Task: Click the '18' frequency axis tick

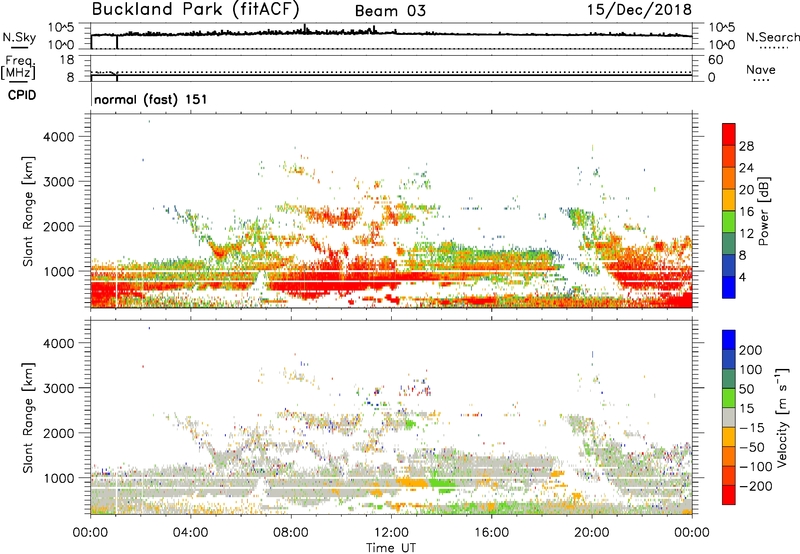Action: (x=67, y=60)
